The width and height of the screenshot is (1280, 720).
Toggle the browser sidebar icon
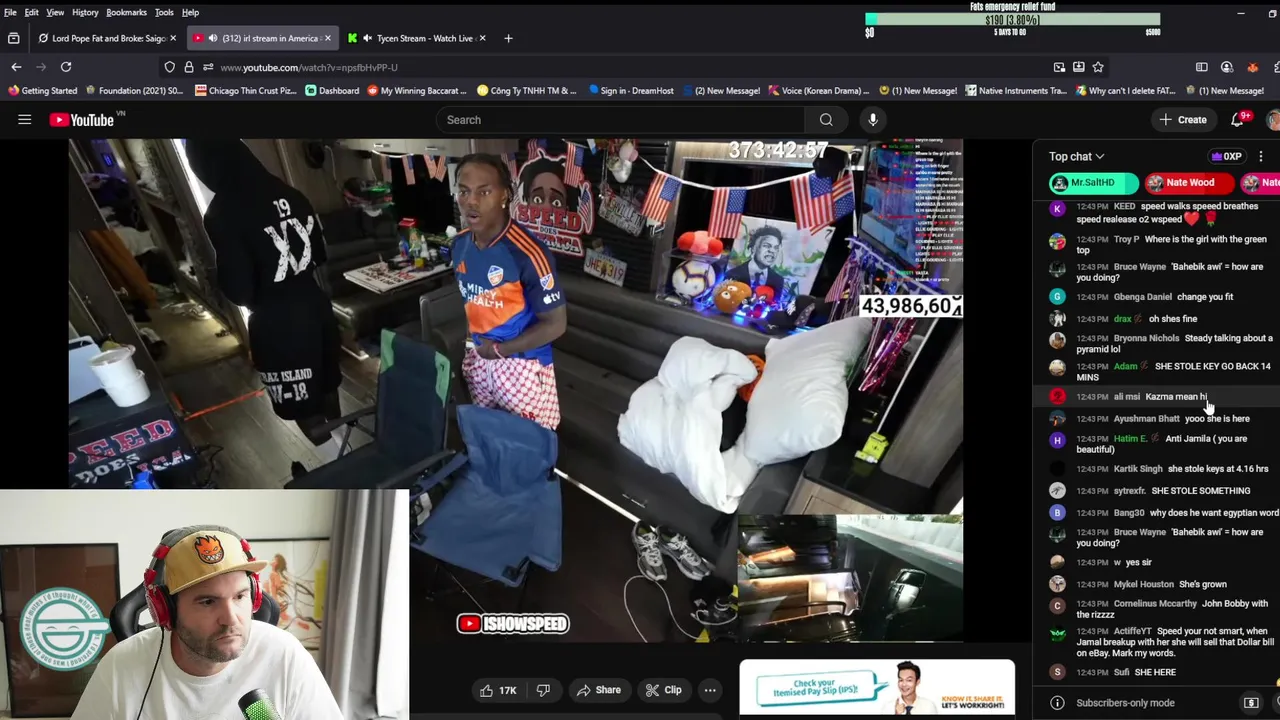tap(1202, 67)
